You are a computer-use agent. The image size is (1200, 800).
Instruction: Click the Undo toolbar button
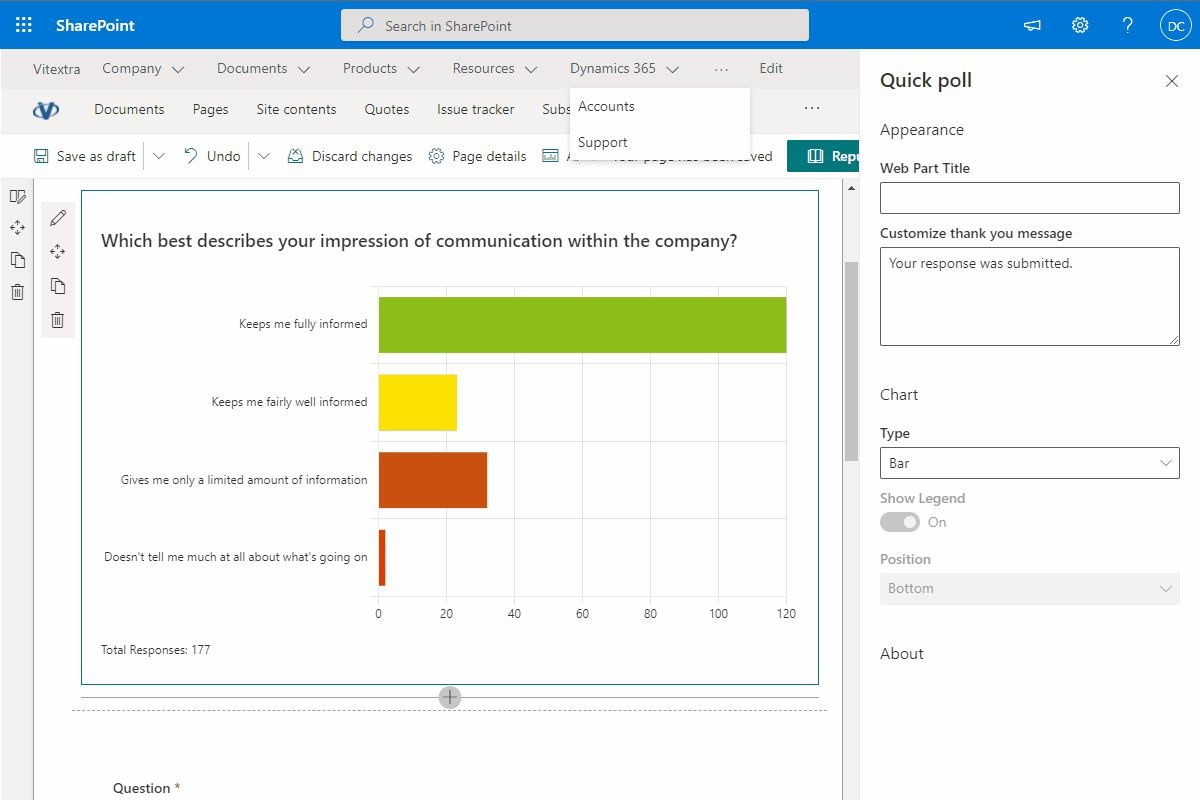(x=212, y=156)
